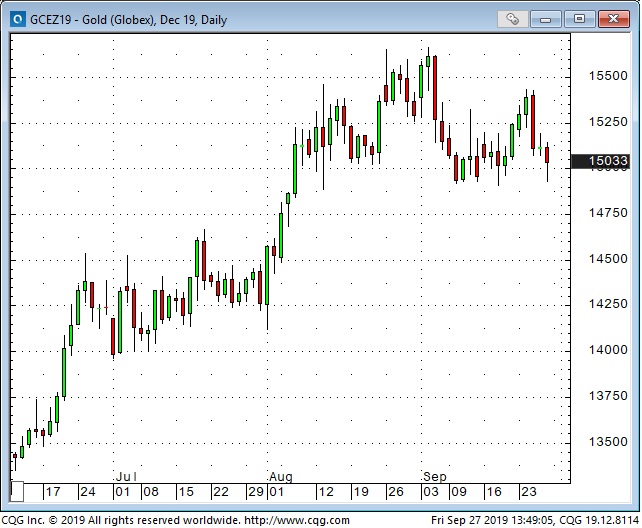Click the date label 03 on time axis
Viewport: 642px width, 528px height.
[x=431, y=492]
